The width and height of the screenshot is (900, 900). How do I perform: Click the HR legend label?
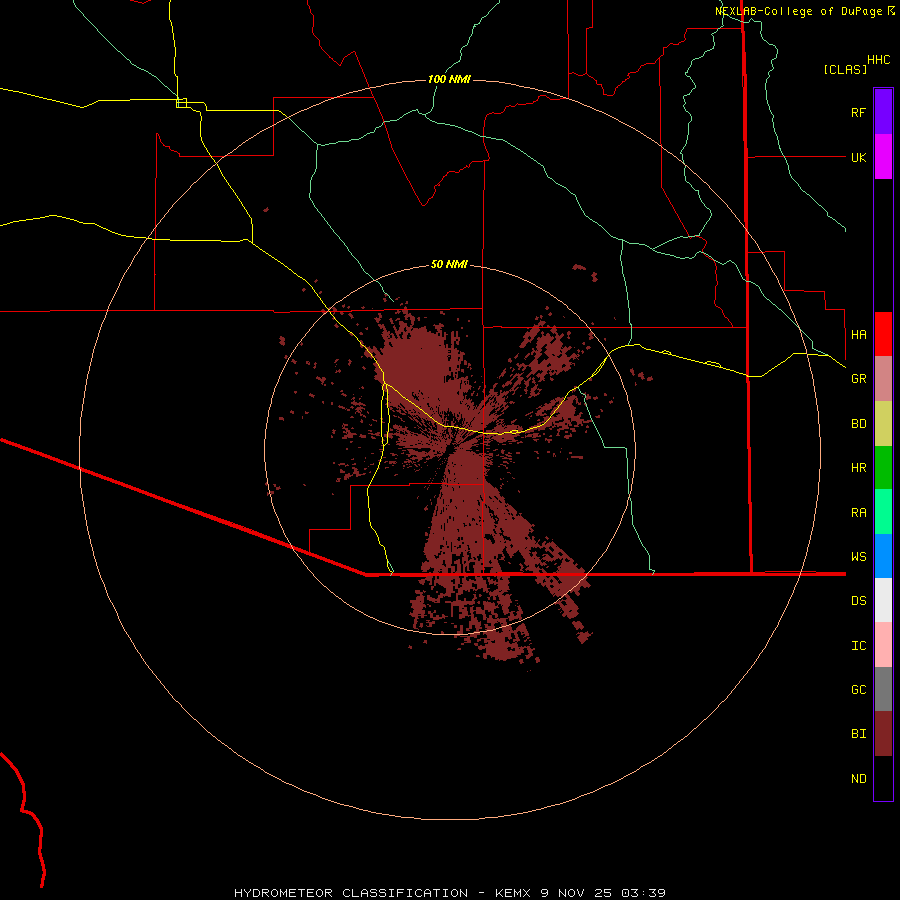(858, 468)
